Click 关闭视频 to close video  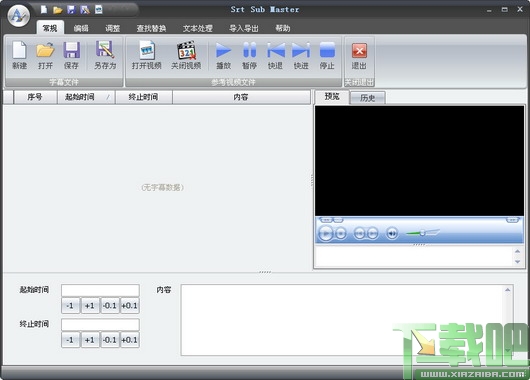click(186, 55)
